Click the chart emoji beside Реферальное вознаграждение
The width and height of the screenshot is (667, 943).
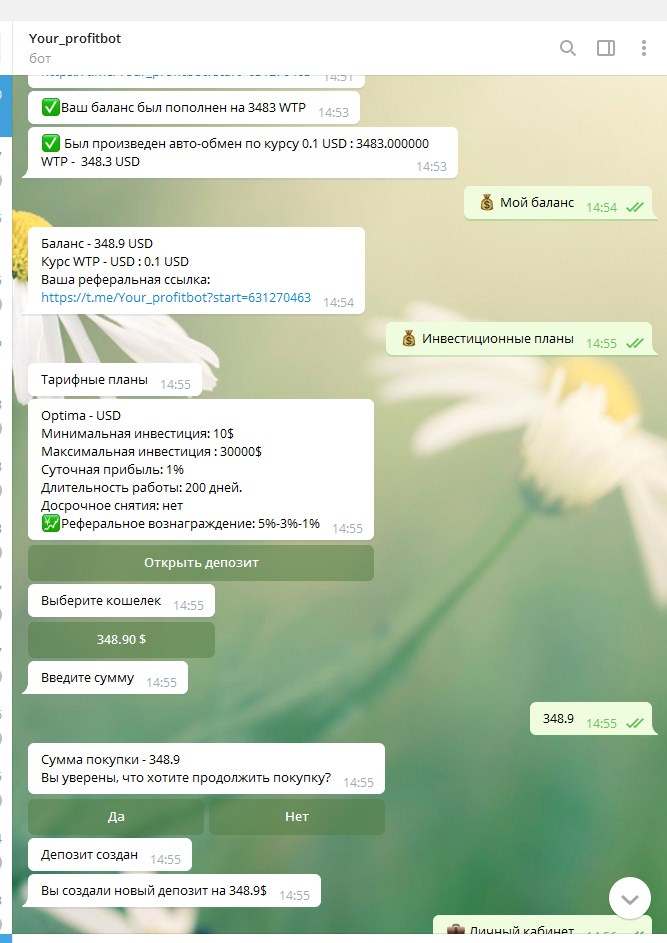click(x=51, y=523)
